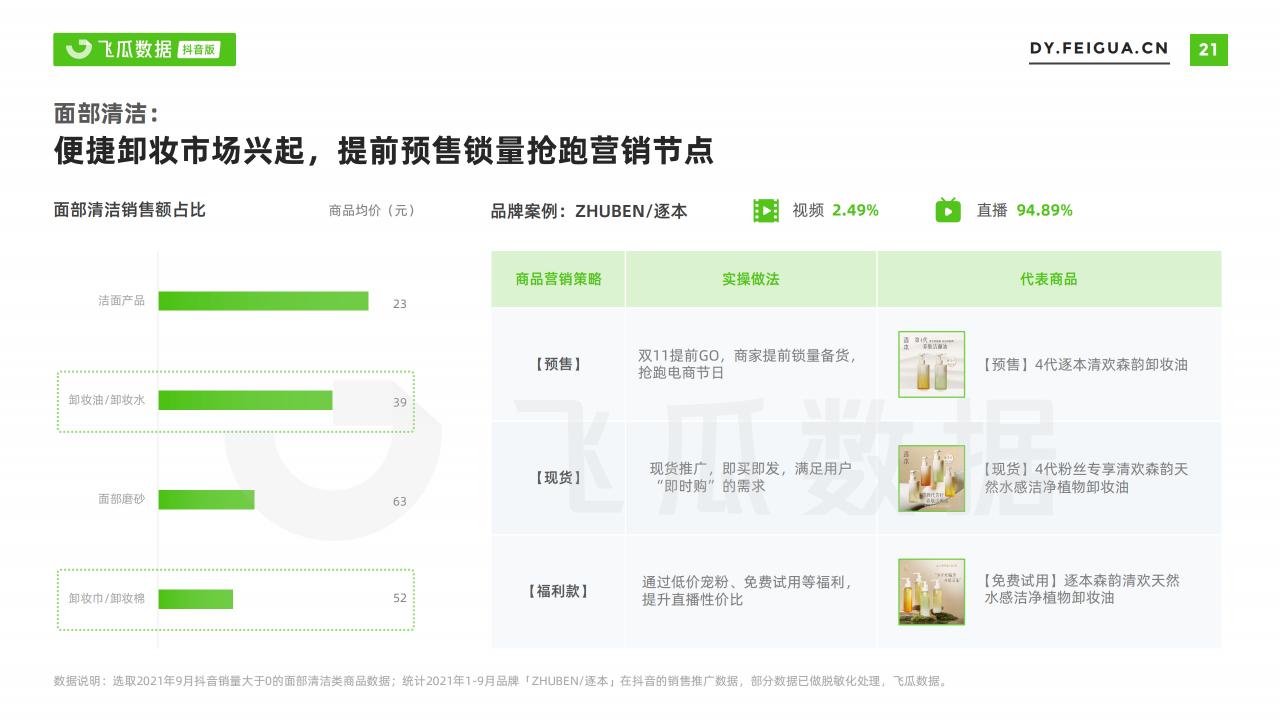Click the 面部清洁销售额占比 chart title
Image resolution: width=1280 pixels, height=720 pixels.
[x=129, y=210]
